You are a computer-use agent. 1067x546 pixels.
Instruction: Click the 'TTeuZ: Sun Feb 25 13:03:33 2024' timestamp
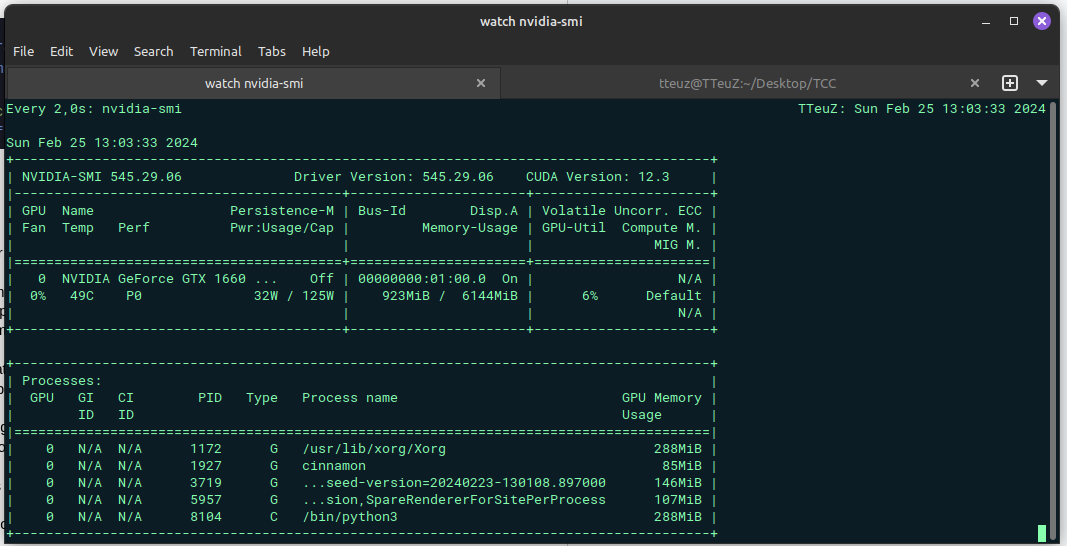pyautogui.click(x=921, y=108)
